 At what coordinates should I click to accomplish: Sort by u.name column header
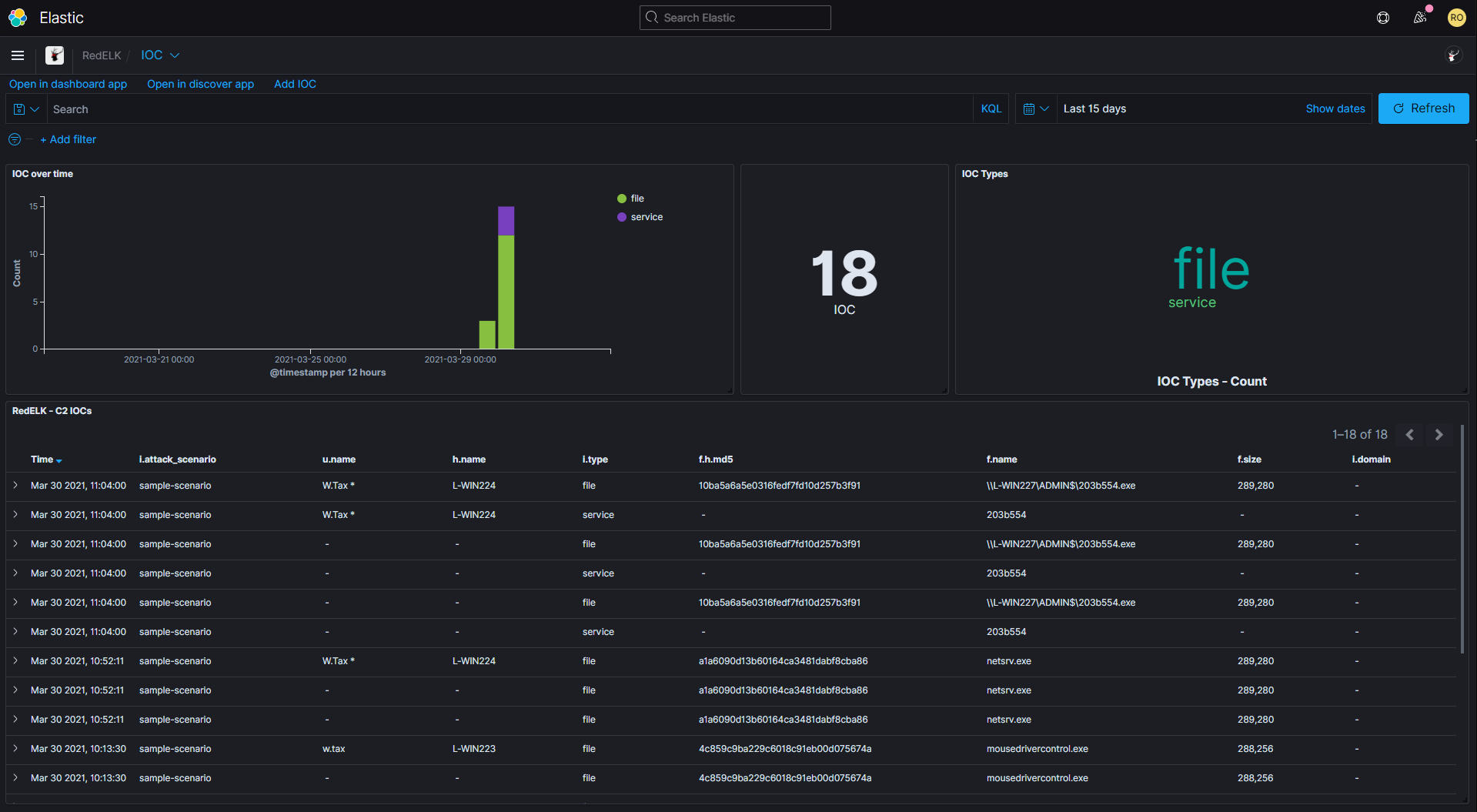[339, 459]
